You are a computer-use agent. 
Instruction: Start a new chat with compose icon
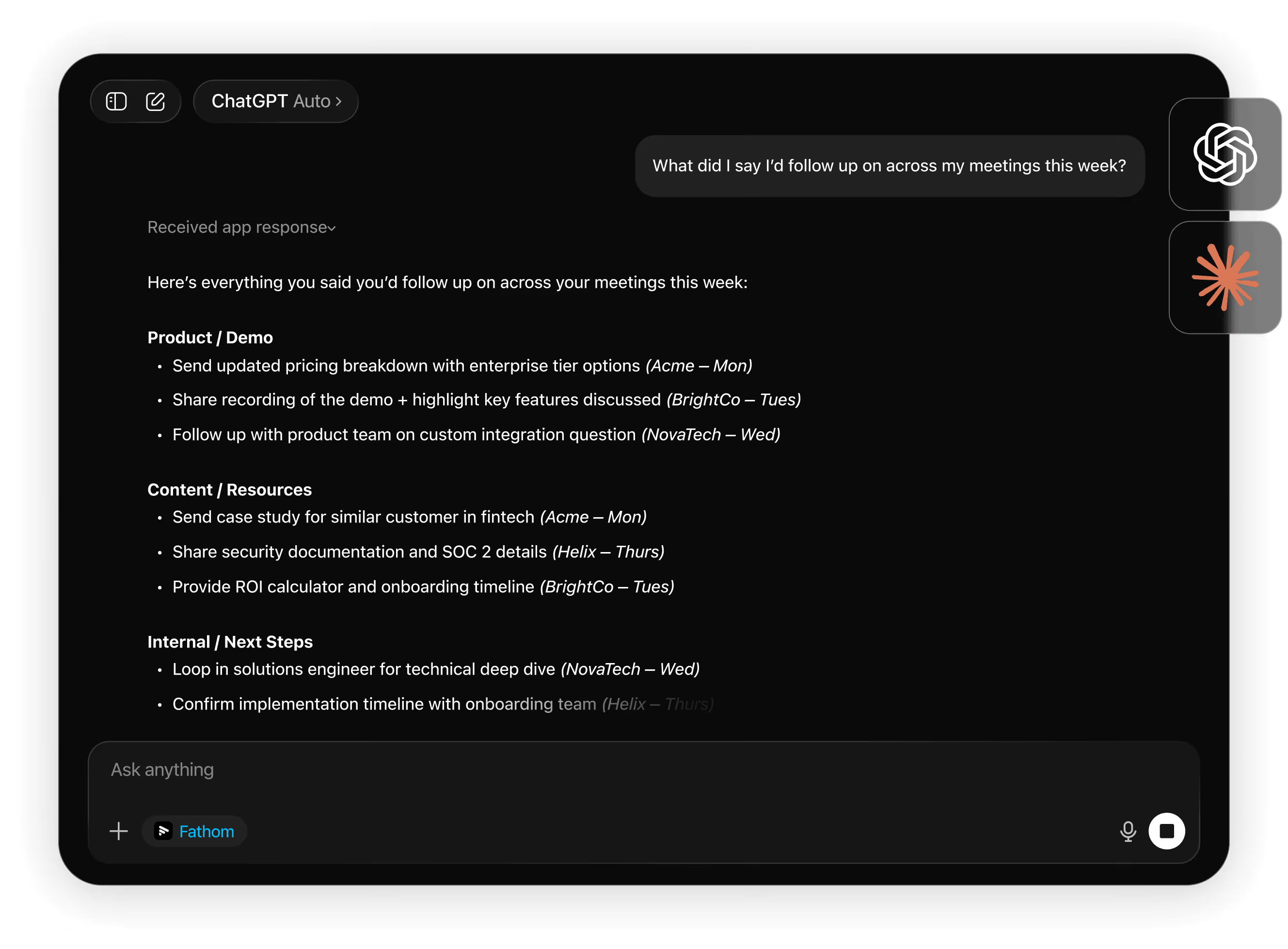pyautogui.click(x=155, y=102)
